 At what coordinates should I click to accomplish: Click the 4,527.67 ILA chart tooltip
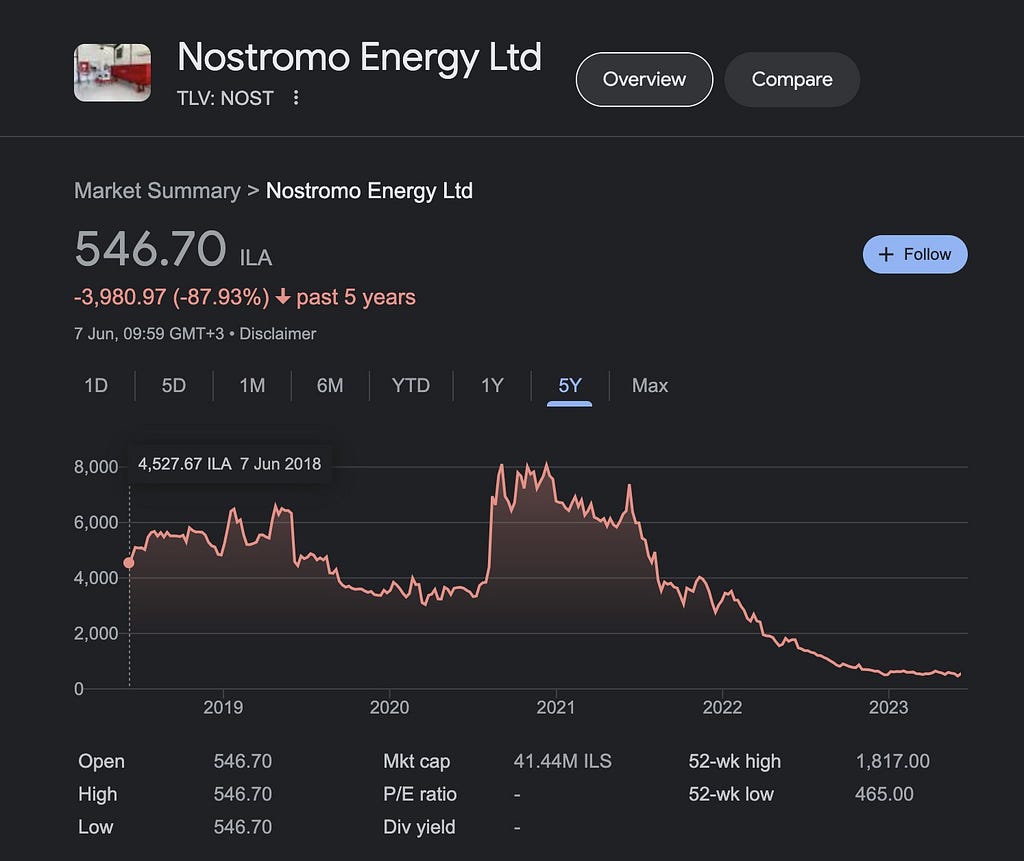229,464
